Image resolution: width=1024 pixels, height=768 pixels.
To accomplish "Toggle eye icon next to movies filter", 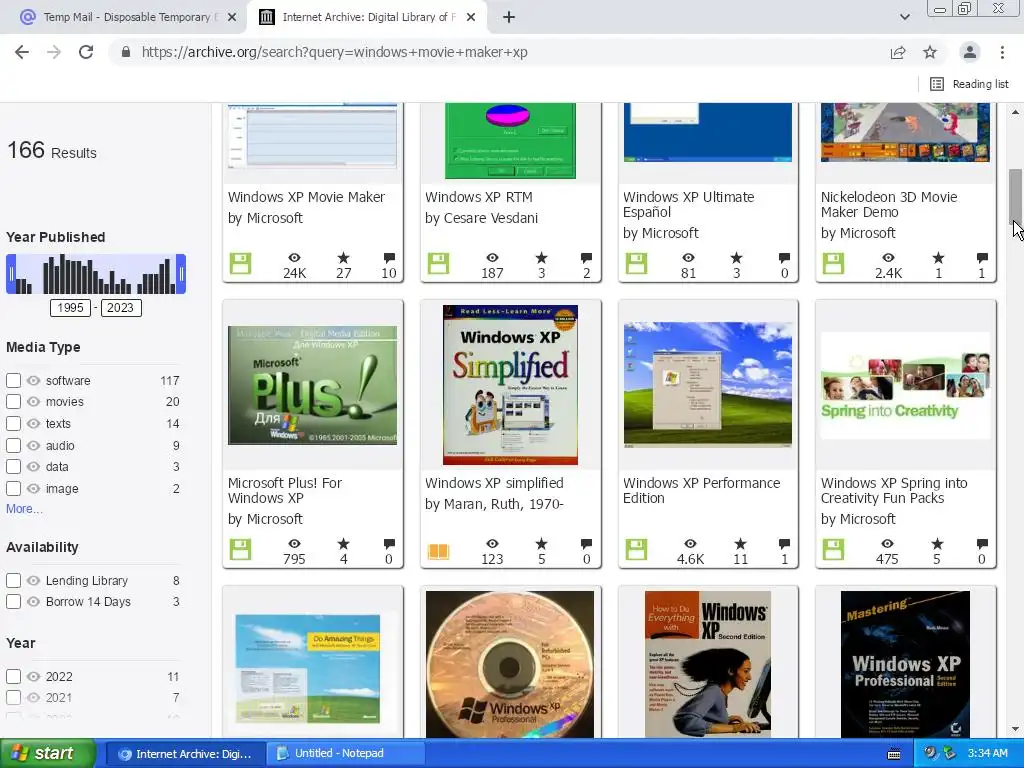I will coord(33,402).
